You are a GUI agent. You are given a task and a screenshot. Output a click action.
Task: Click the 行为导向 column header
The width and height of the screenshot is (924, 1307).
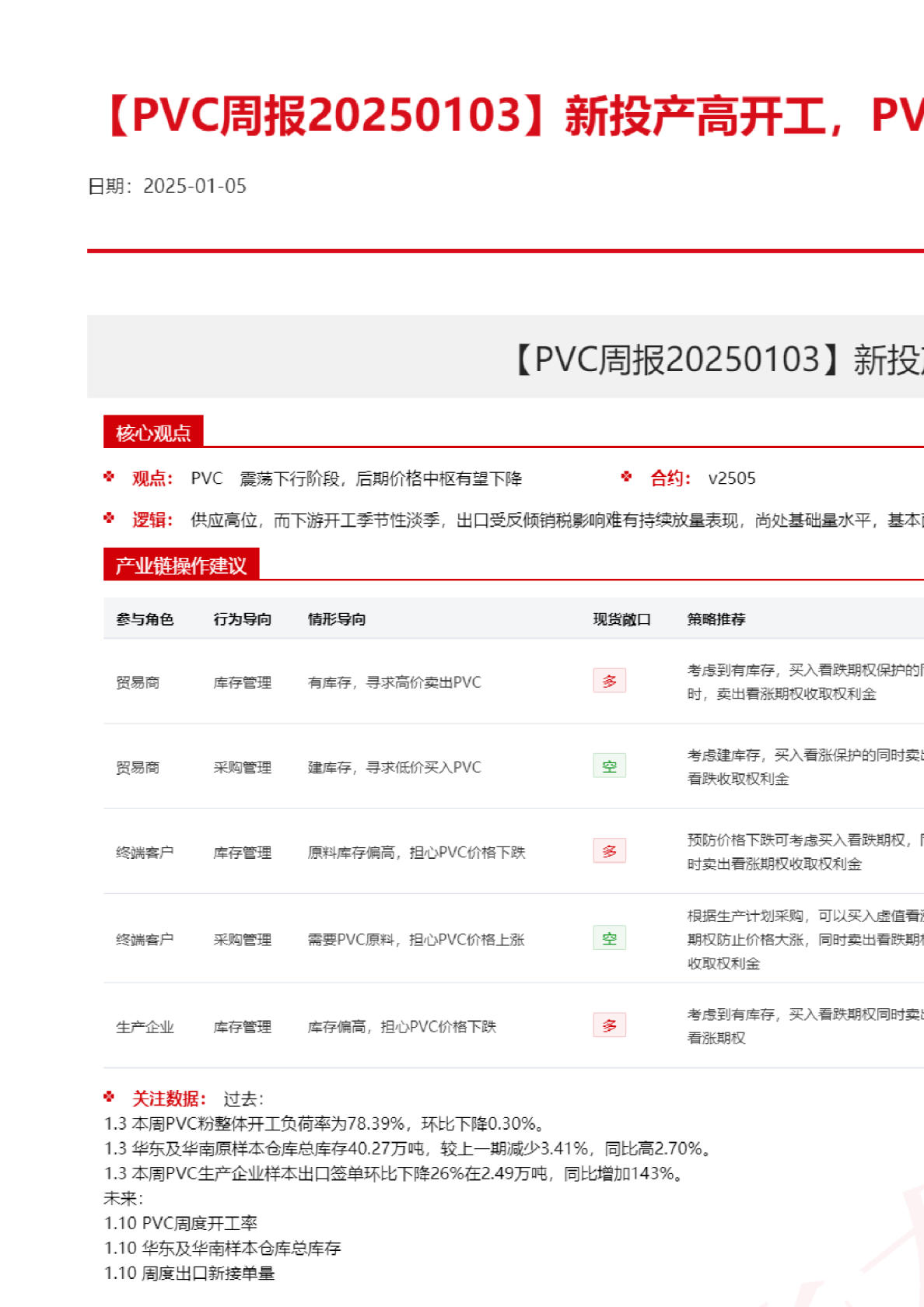[x=242, y=619]
